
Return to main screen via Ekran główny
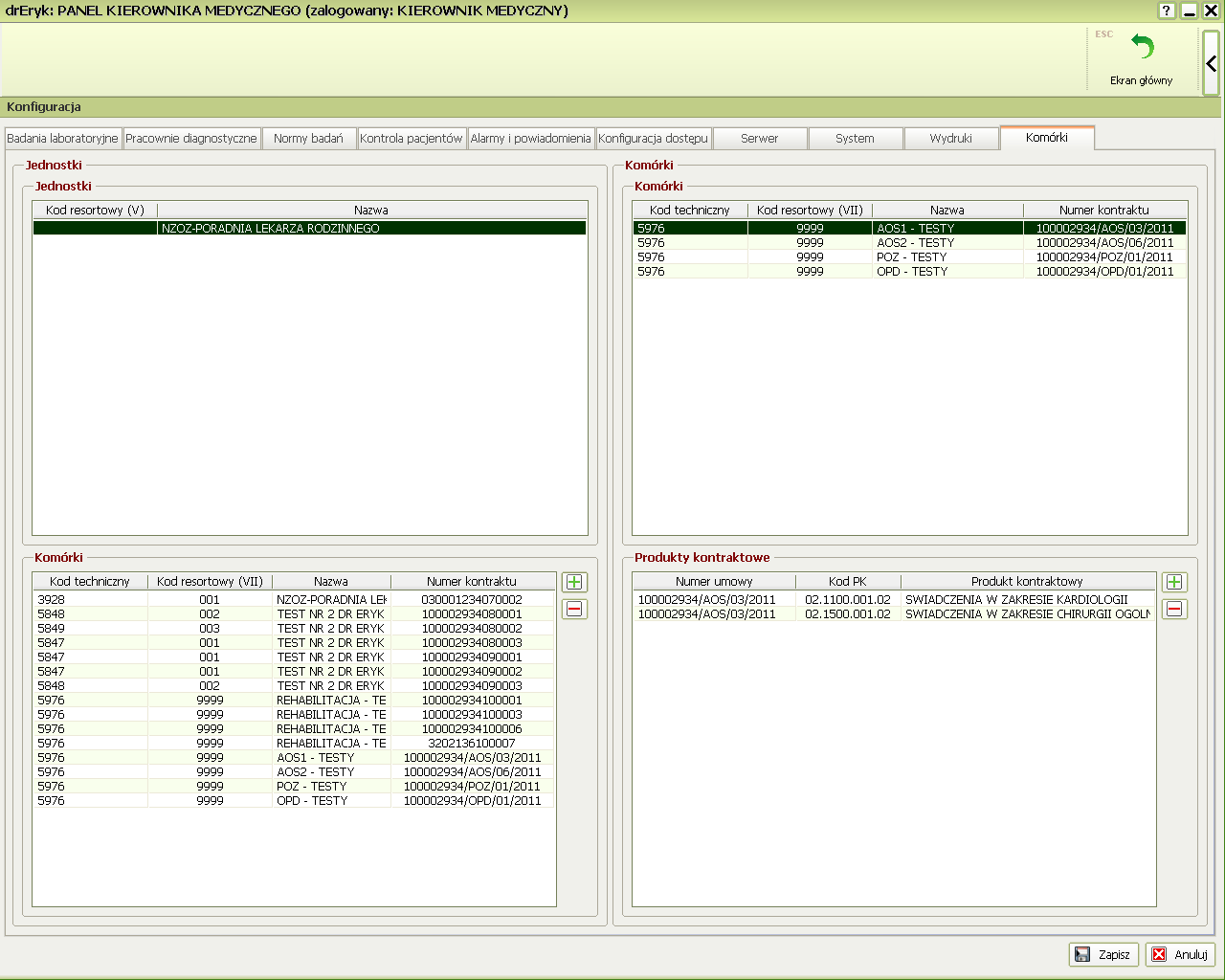[1141, 60]
